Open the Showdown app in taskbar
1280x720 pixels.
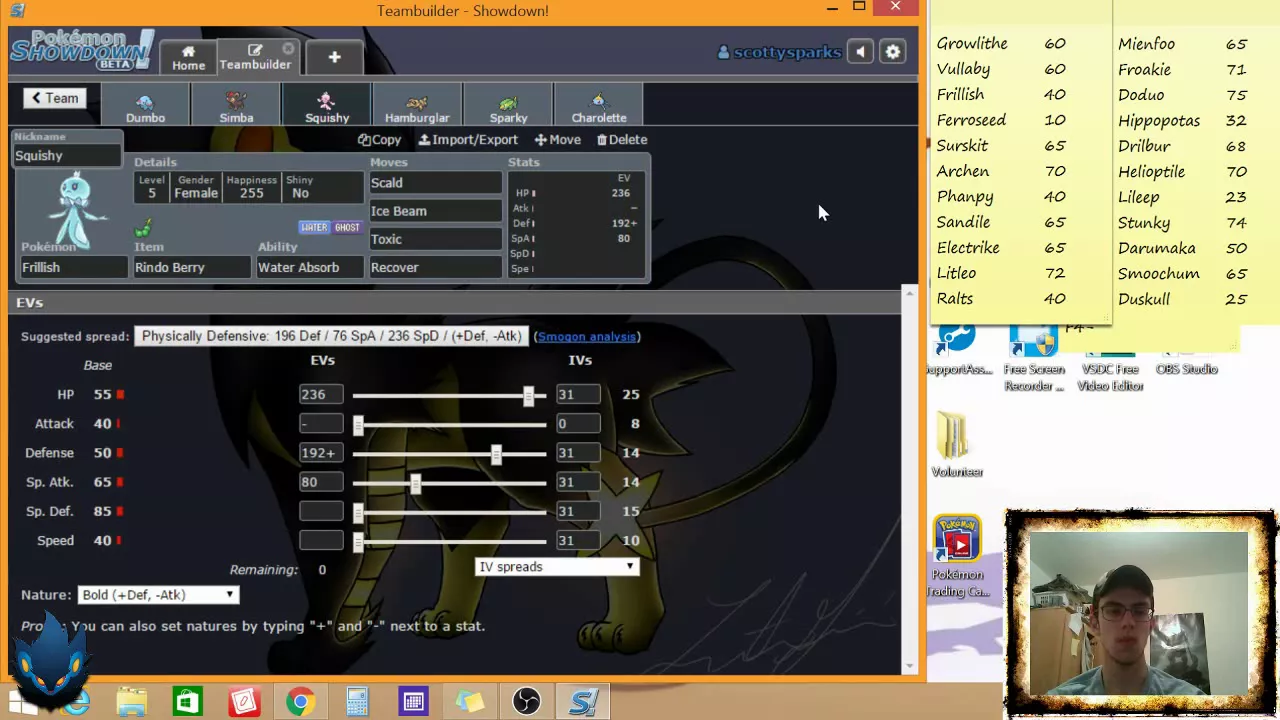pos(583,702)
